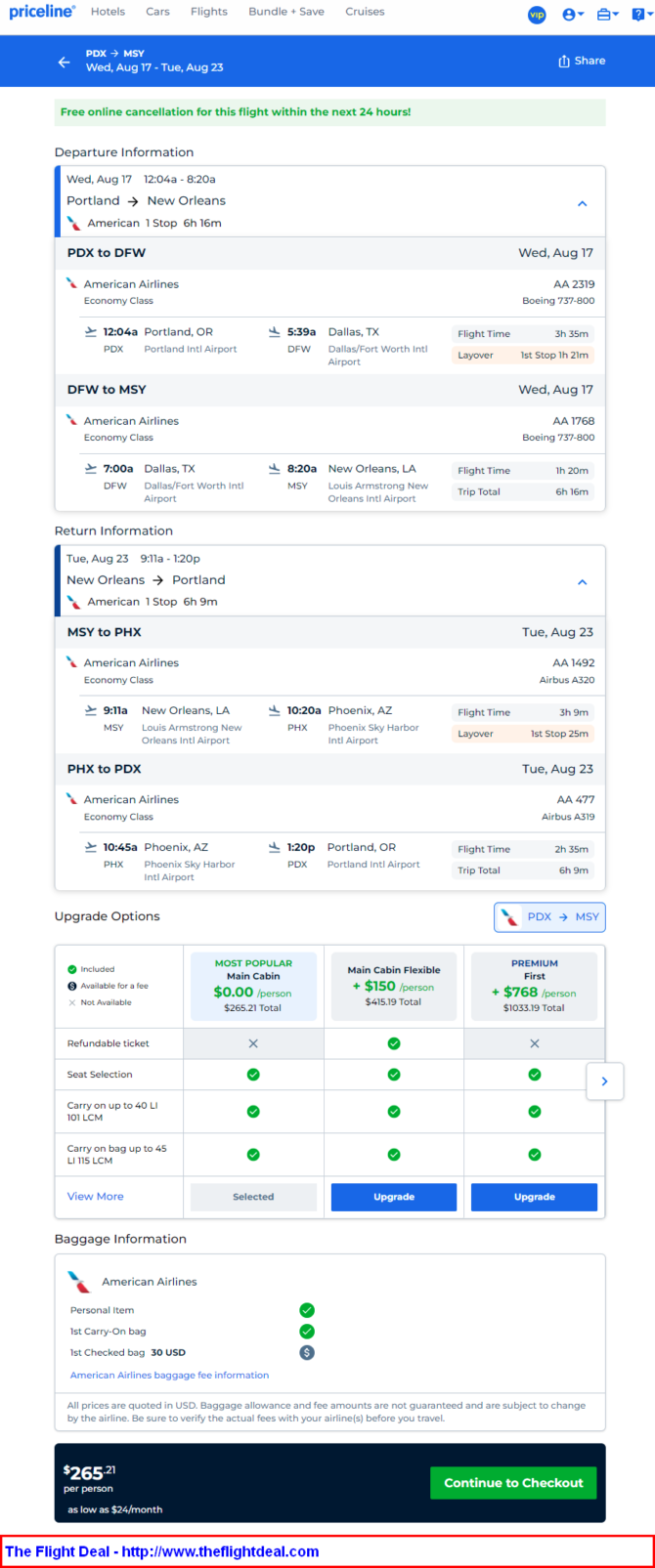655x1568 pixels.
Task: Click landing icon beside 1:20p Portland
Action: point(275,847)
